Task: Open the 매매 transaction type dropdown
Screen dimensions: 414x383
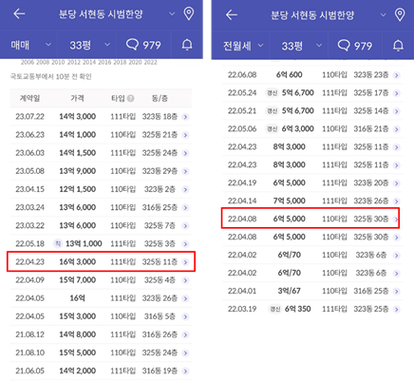Action: 31,45
